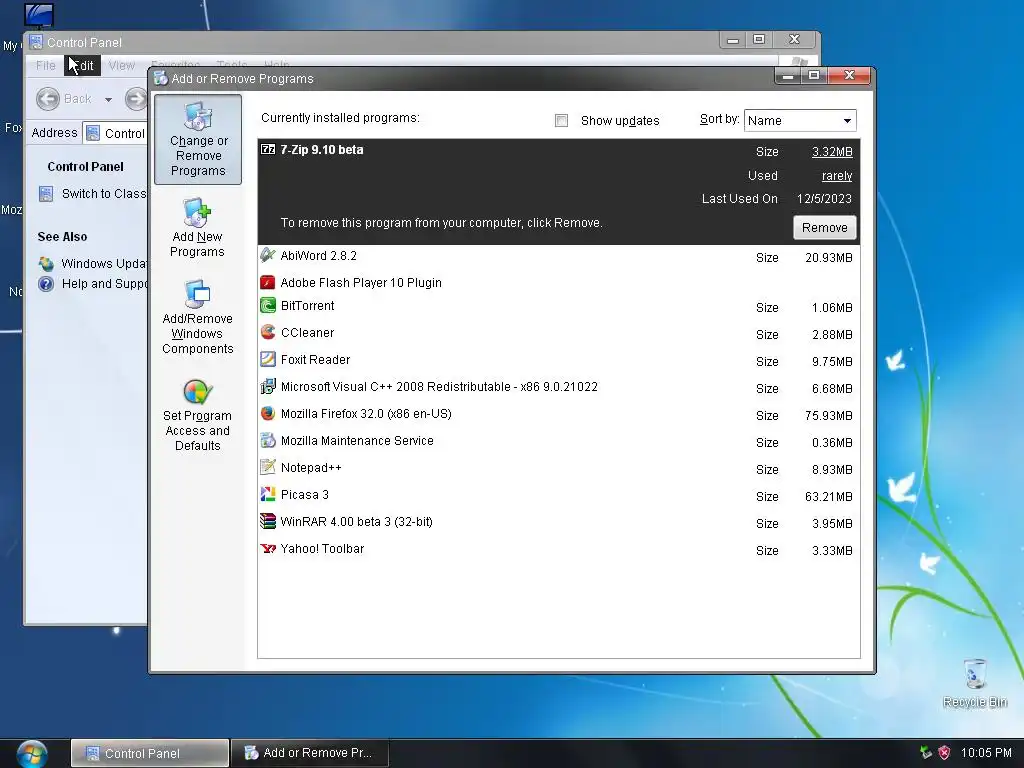The image size is (1024, 768).
Task: Open the Edit menu in Control Panel
Action: point(82,65)
